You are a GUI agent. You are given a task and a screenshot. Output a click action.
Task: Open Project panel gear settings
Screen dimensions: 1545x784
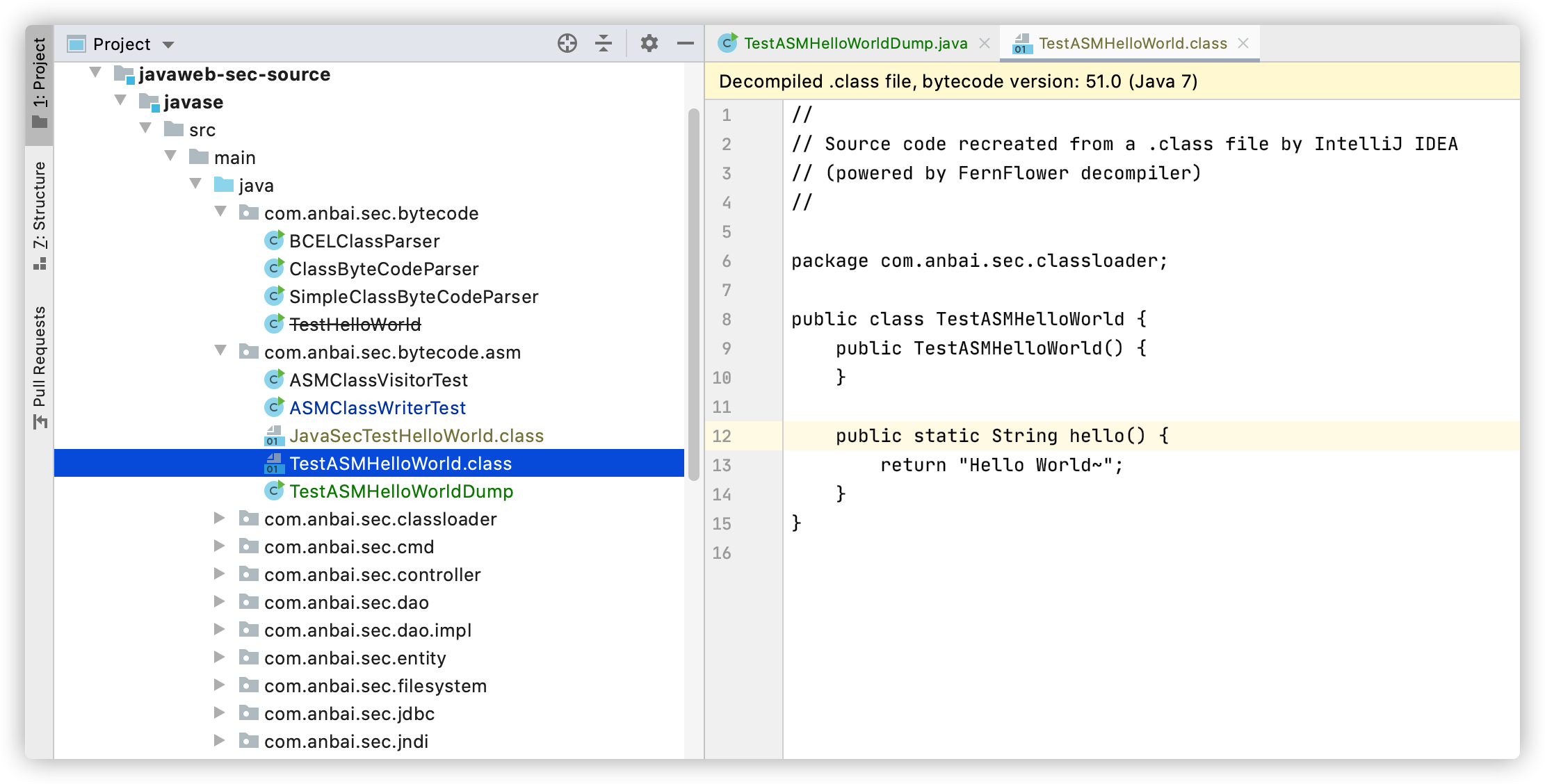pos(649,44)
